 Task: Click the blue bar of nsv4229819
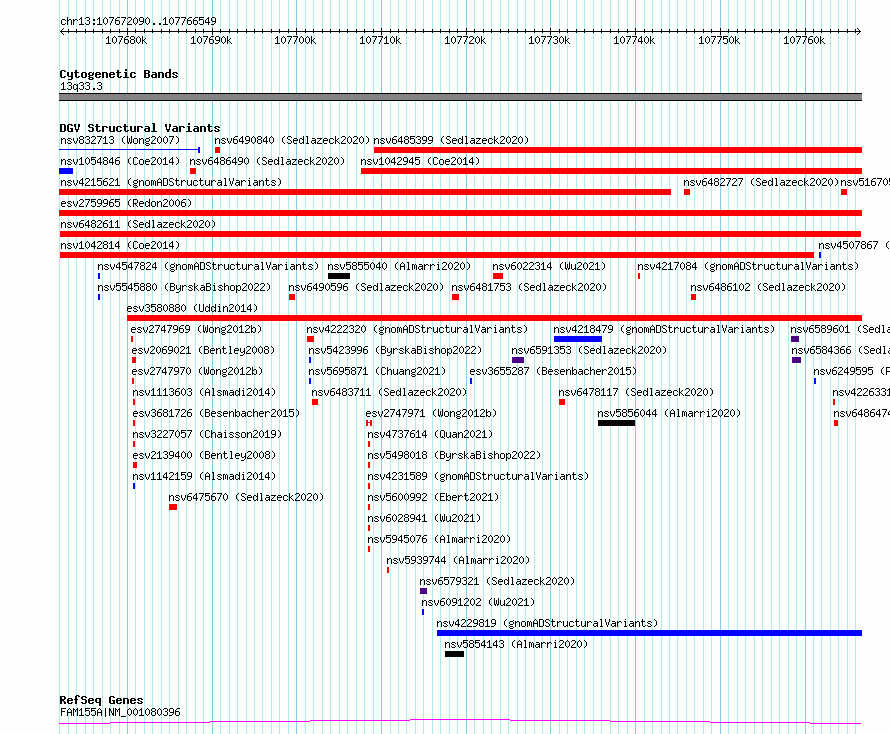[649, 633]
